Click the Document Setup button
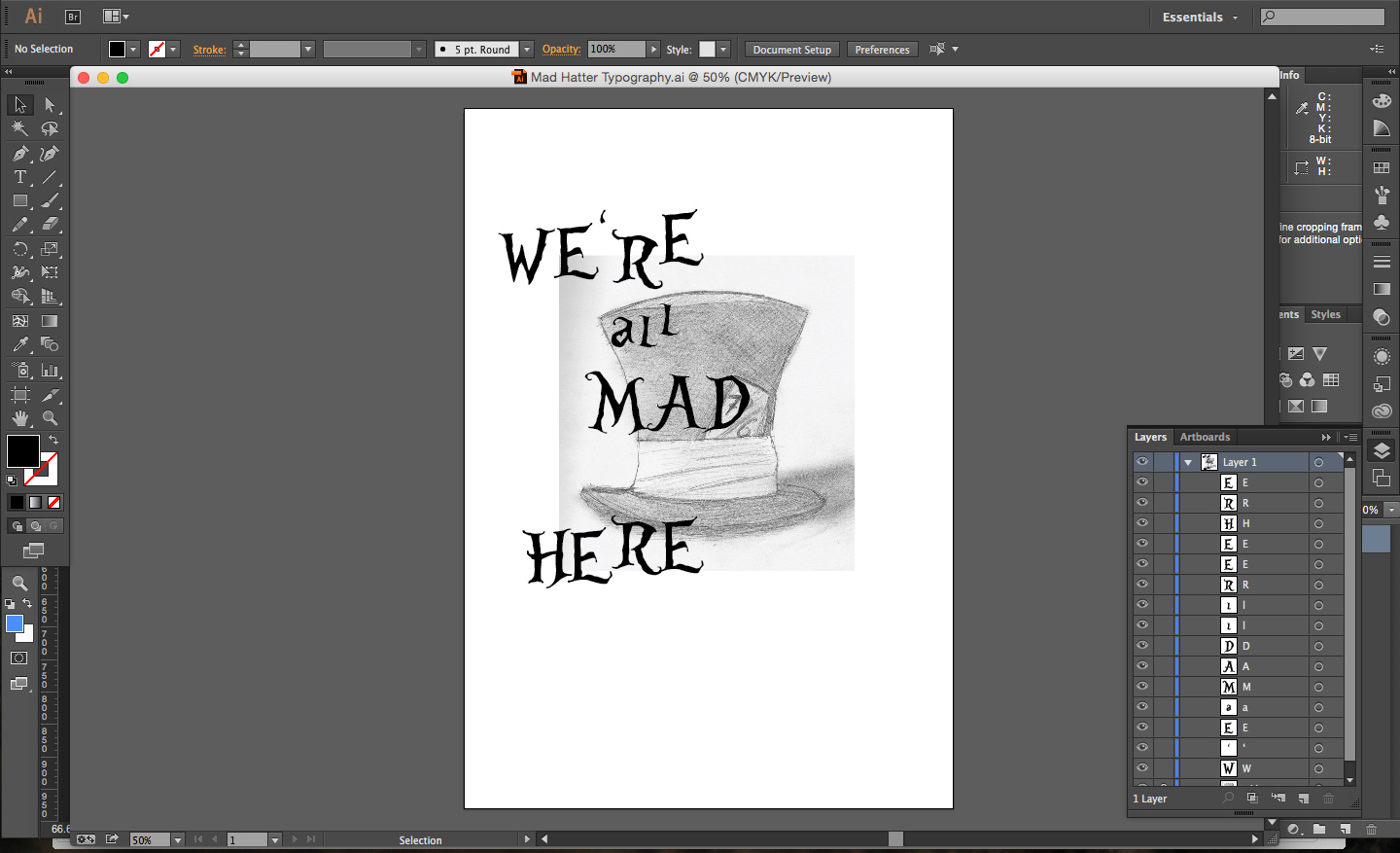This screenshot has width=1400, height=853. [792, 50]
